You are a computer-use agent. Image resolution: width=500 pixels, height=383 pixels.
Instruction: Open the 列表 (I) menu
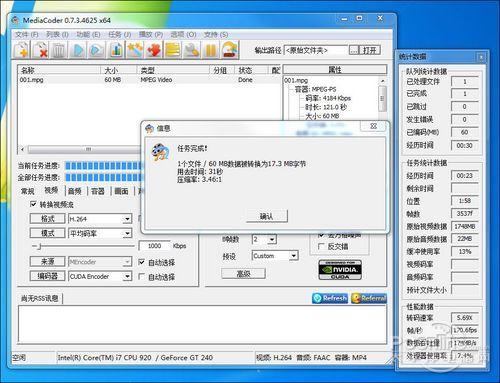click(57, 35)
